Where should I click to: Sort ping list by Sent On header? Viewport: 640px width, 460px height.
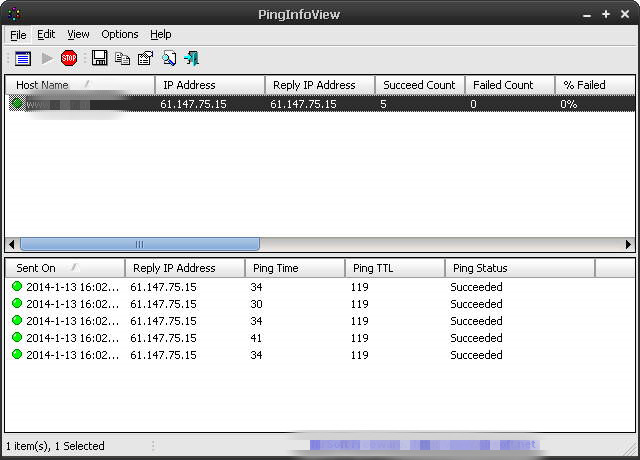65,268
